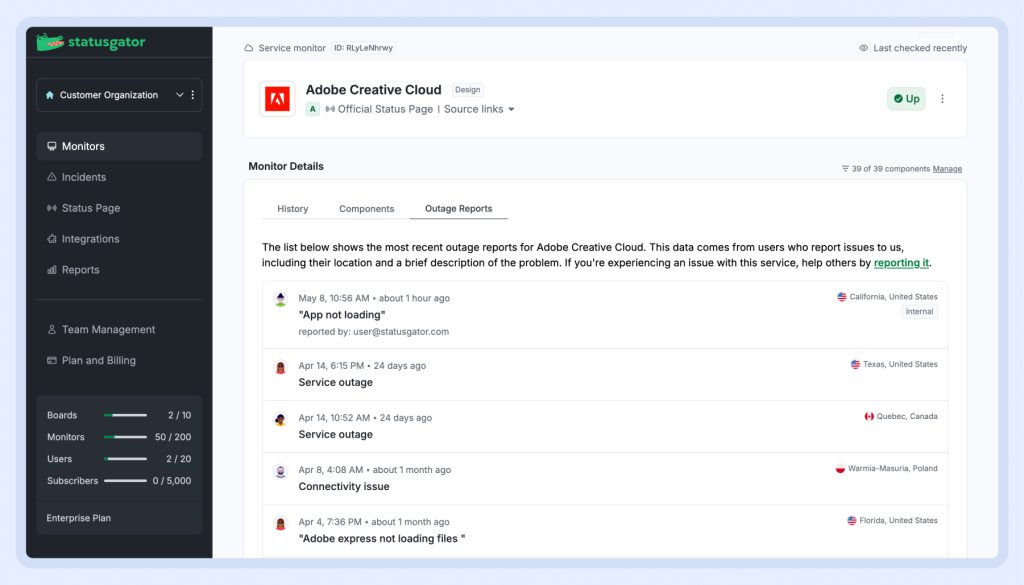This screenshot has height=585, width=1024.
Task: Click the Enterprise Plan label
Action: [x=78, y=518]
